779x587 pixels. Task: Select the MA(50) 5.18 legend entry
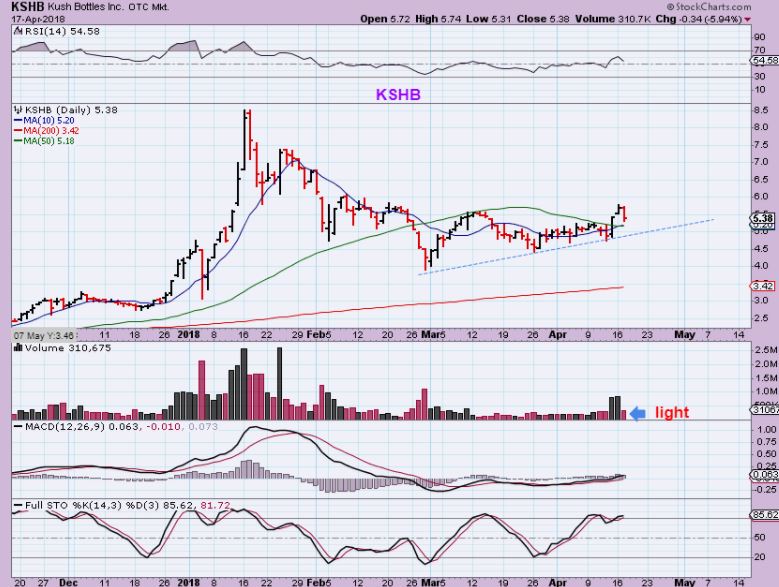tap(44, 141)
